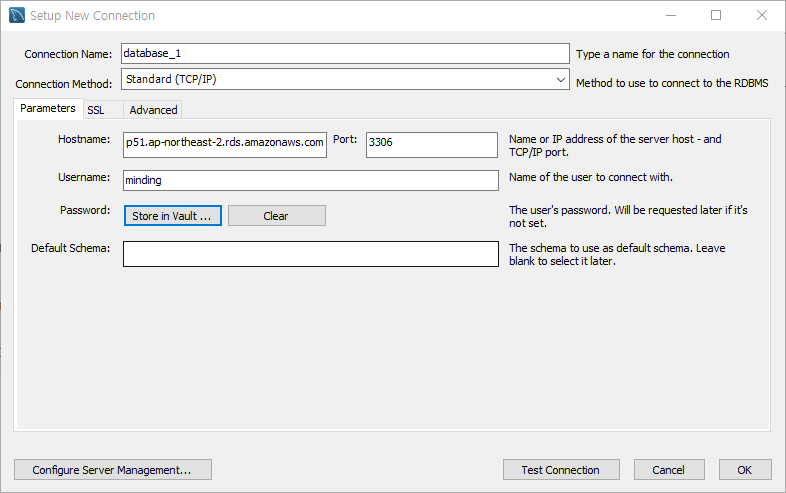Minimize the Setup New Connection window
Viewport: 786px width, 493px height.
coord(671,16)
